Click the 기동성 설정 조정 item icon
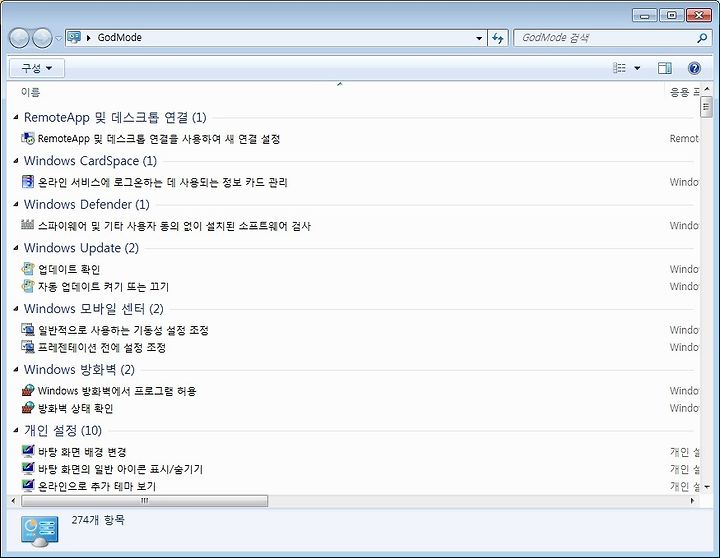This screenshot has height=558, width=720. click(x=28, y=330)
